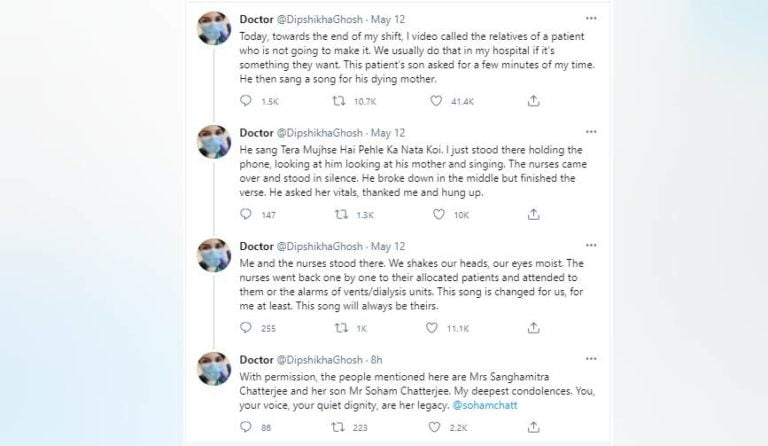The height and width of the screenshot is (446, 768).
Task: Like the tweet with 11.1K likes
Action: pyautogui.click(x=435, y=327)
